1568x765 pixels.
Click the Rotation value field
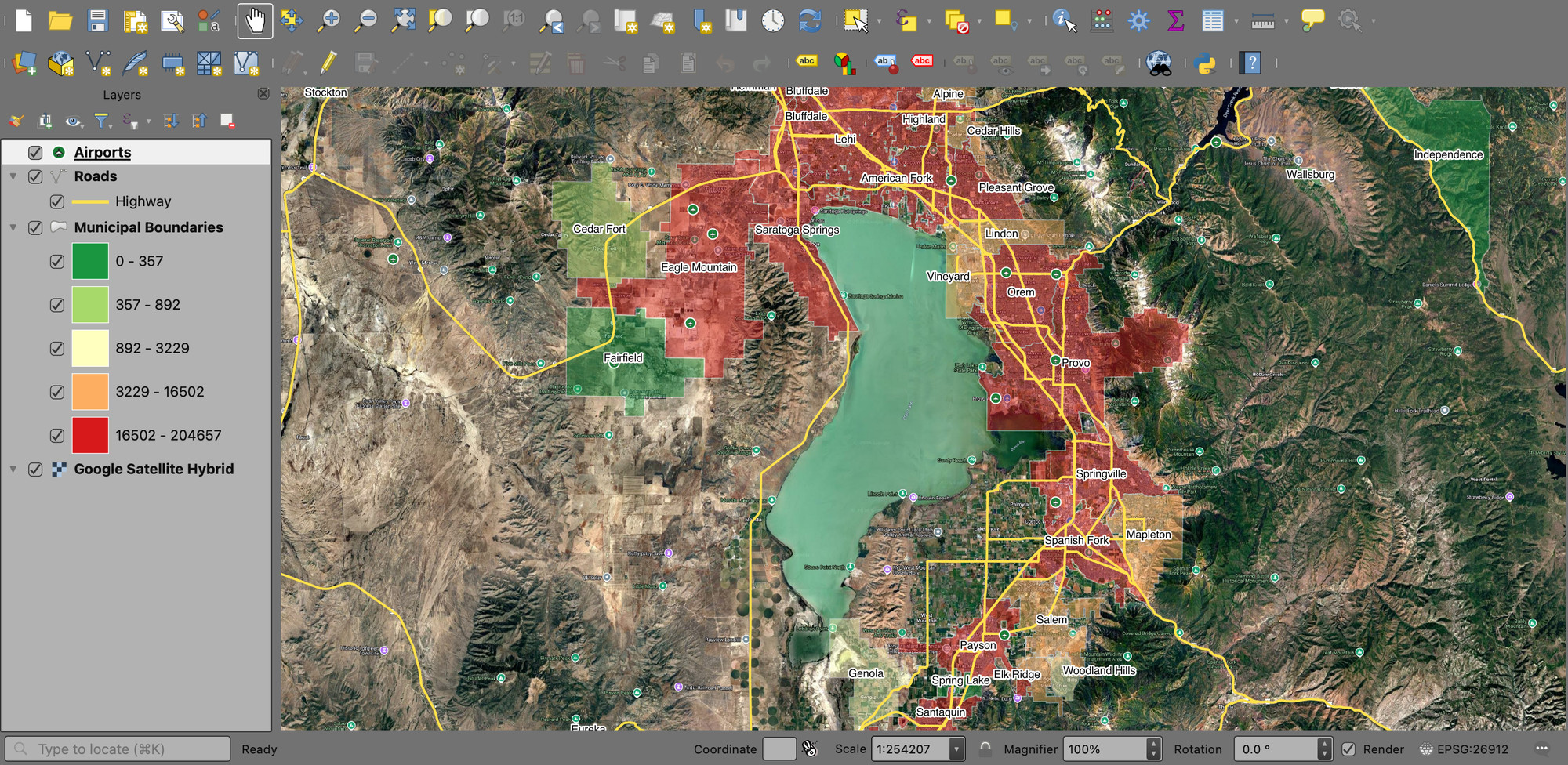(x=1276, y=749)
